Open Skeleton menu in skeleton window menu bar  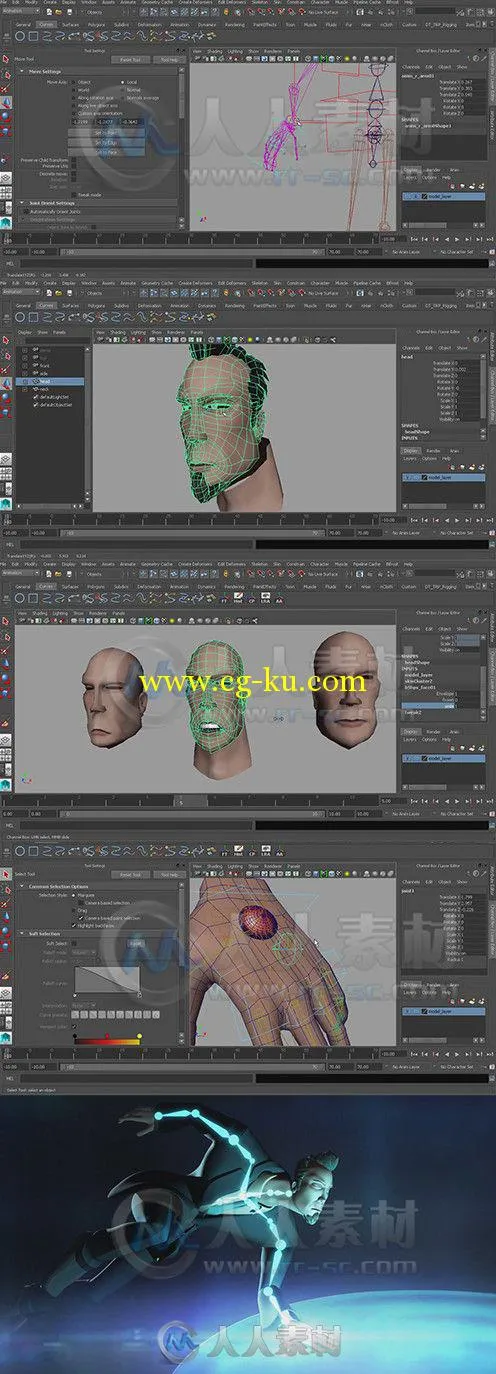click(260, 3)
